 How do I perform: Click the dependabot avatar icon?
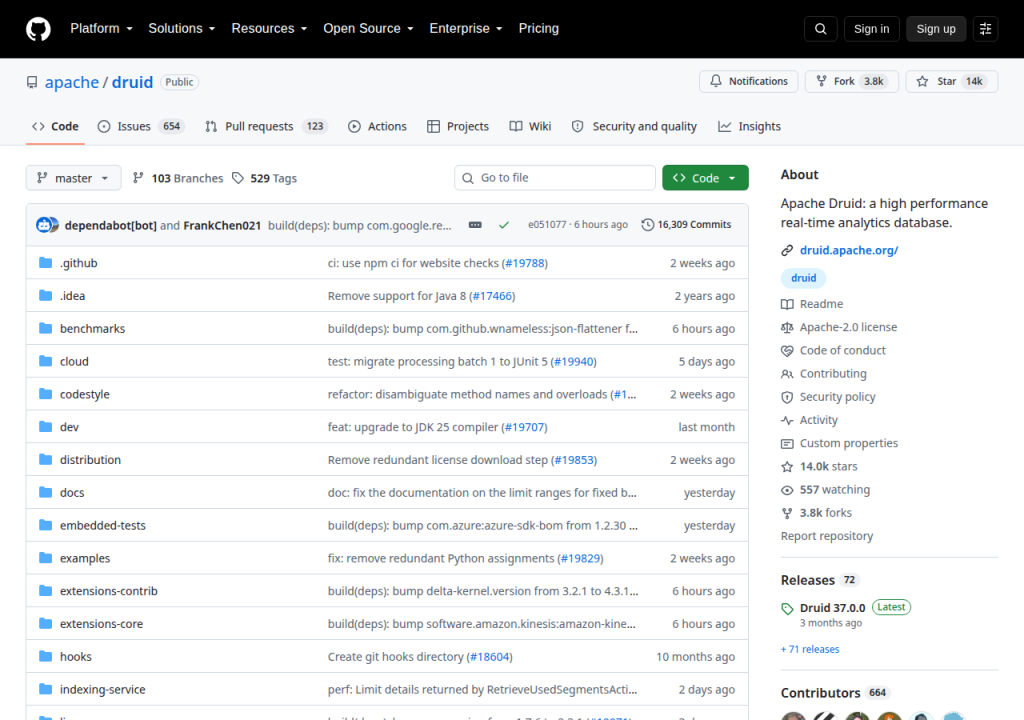(44, 225)
